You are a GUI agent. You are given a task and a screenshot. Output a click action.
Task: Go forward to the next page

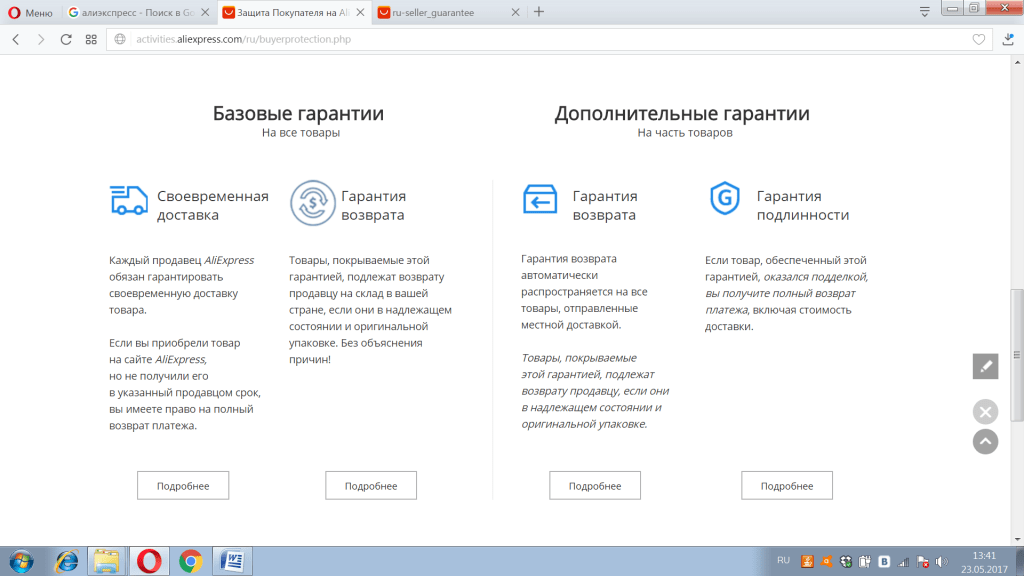coord(40,39)
